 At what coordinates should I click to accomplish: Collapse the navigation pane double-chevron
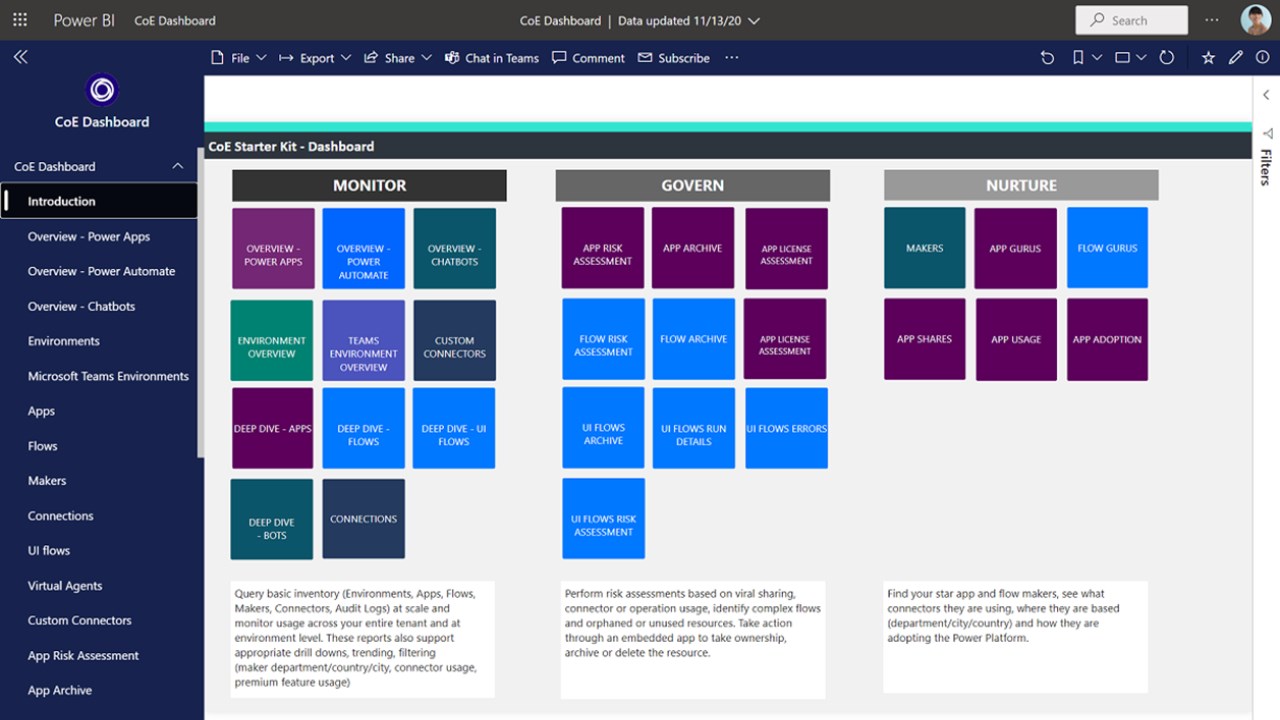tap(20, 57)
